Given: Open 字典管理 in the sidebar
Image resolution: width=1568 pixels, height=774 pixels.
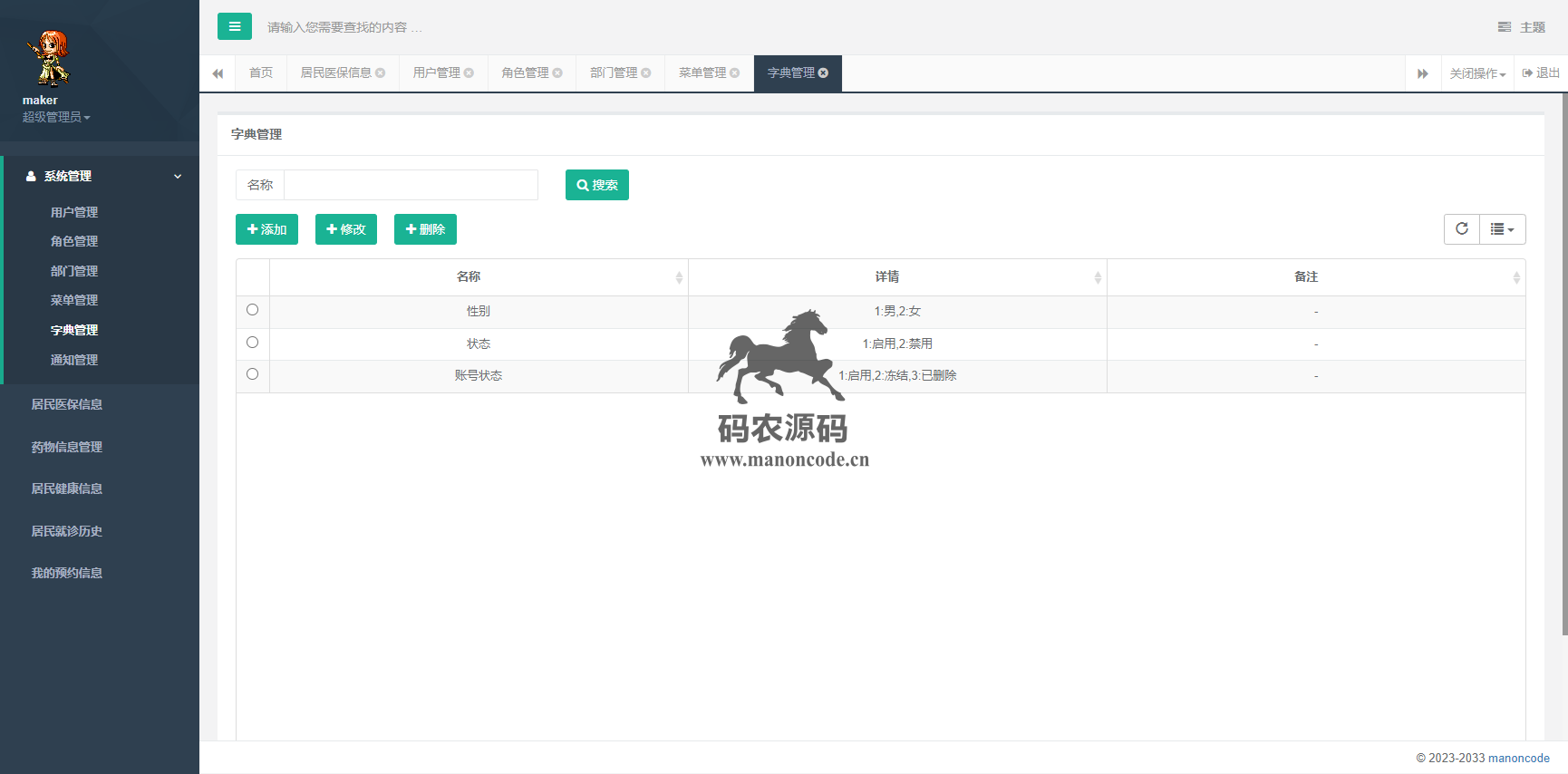Looking at the screenshot, I should point(74,330).
